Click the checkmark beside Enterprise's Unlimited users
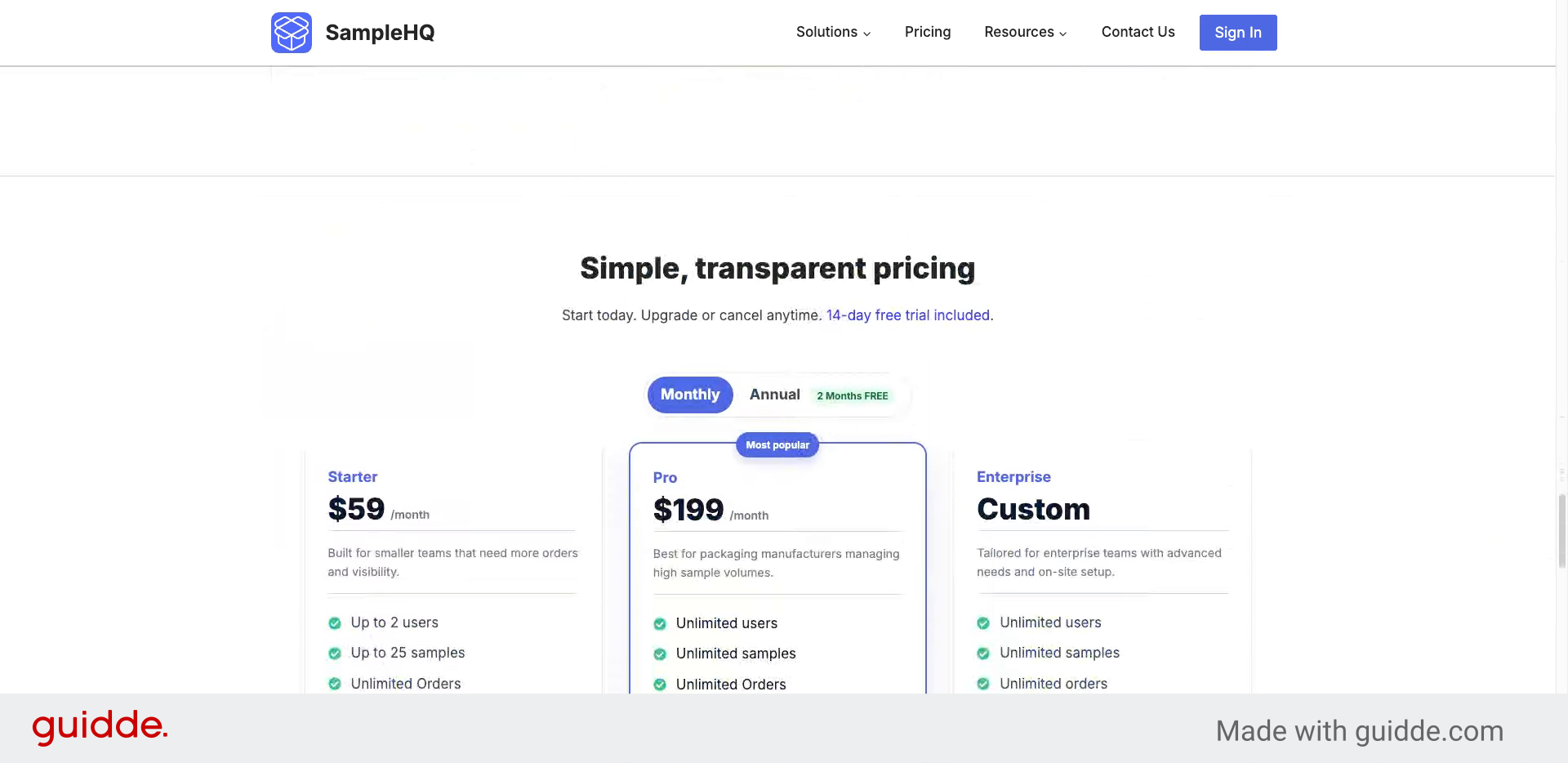 tap(983, 622)
